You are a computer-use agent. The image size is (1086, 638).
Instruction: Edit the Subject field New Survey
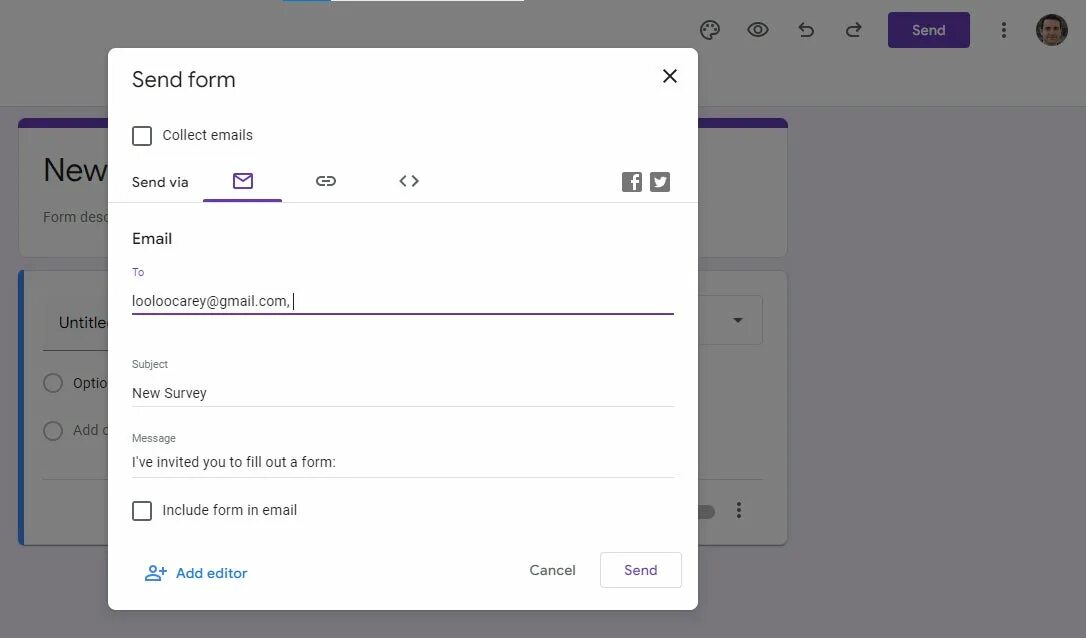pyautogui.click(x=402, y=393)
